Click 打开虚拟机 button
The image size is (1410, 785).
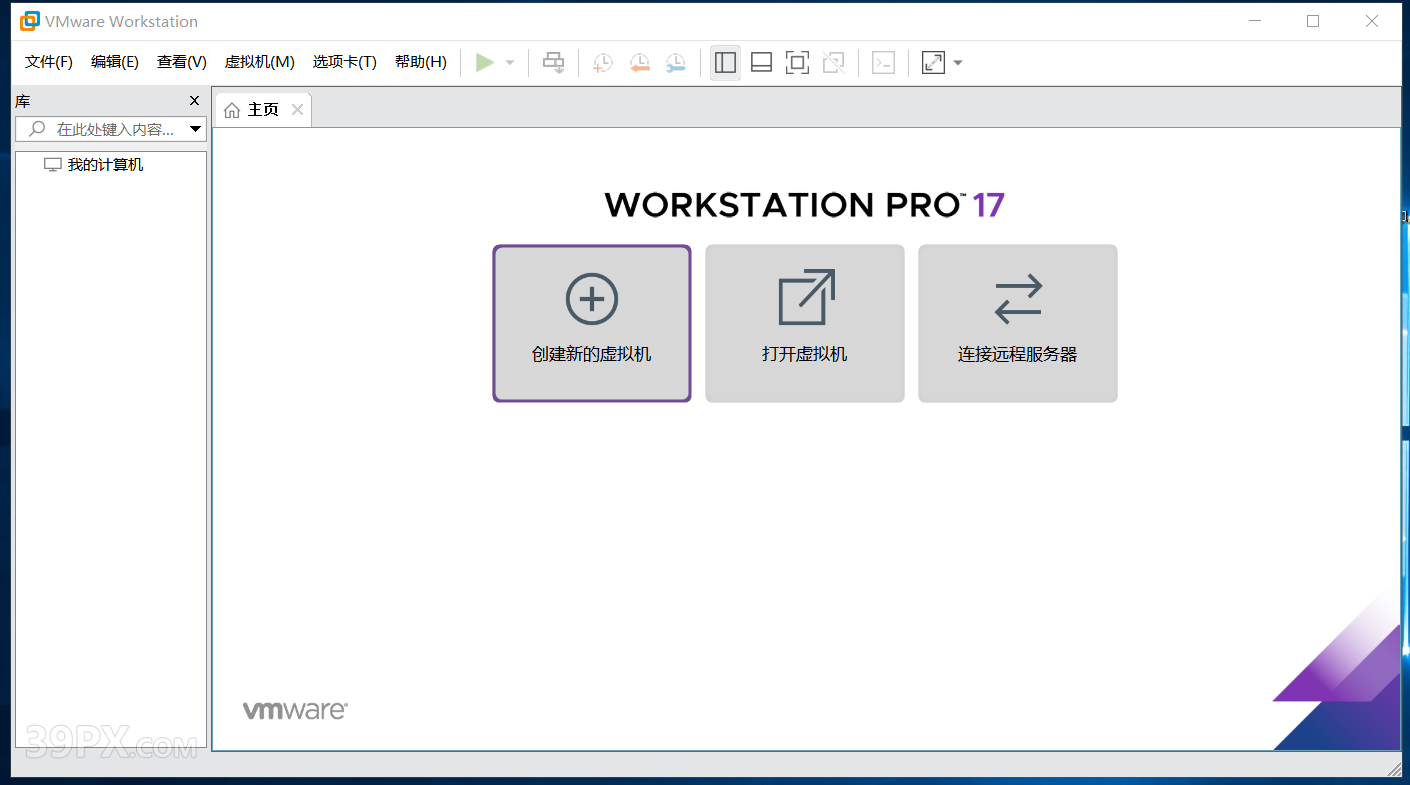tap(805, 324)
